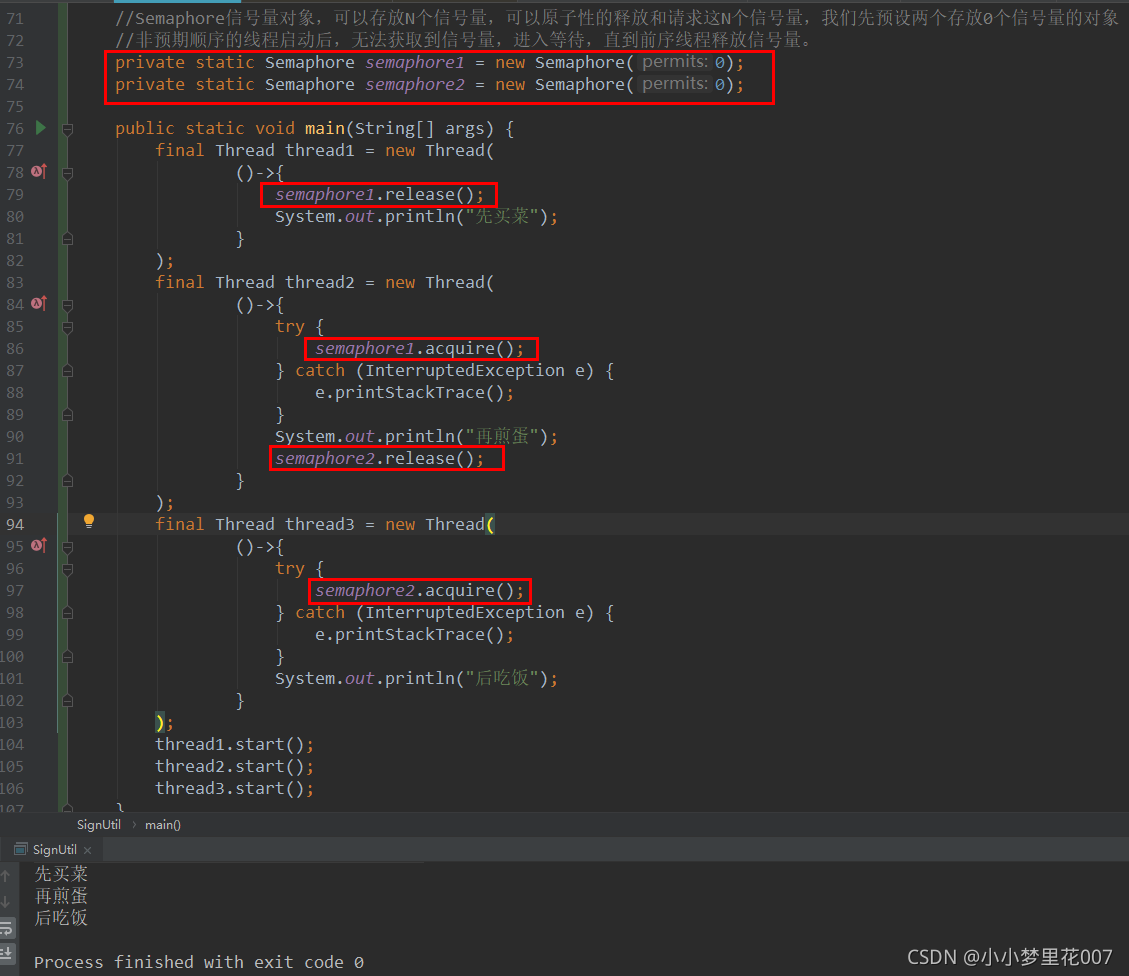Collapse the lambda fold marker at line 84

coord(68,305)
